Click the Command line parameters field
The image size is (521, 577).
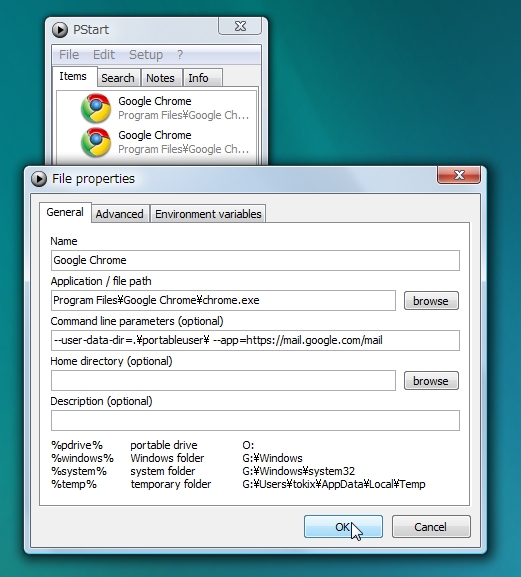point(255,340)
